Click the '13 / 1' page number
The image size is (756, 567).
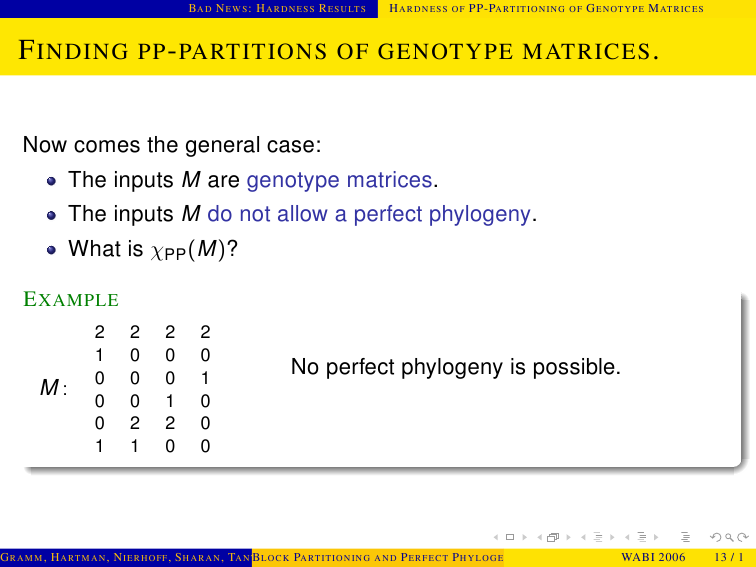pos(730,557)
